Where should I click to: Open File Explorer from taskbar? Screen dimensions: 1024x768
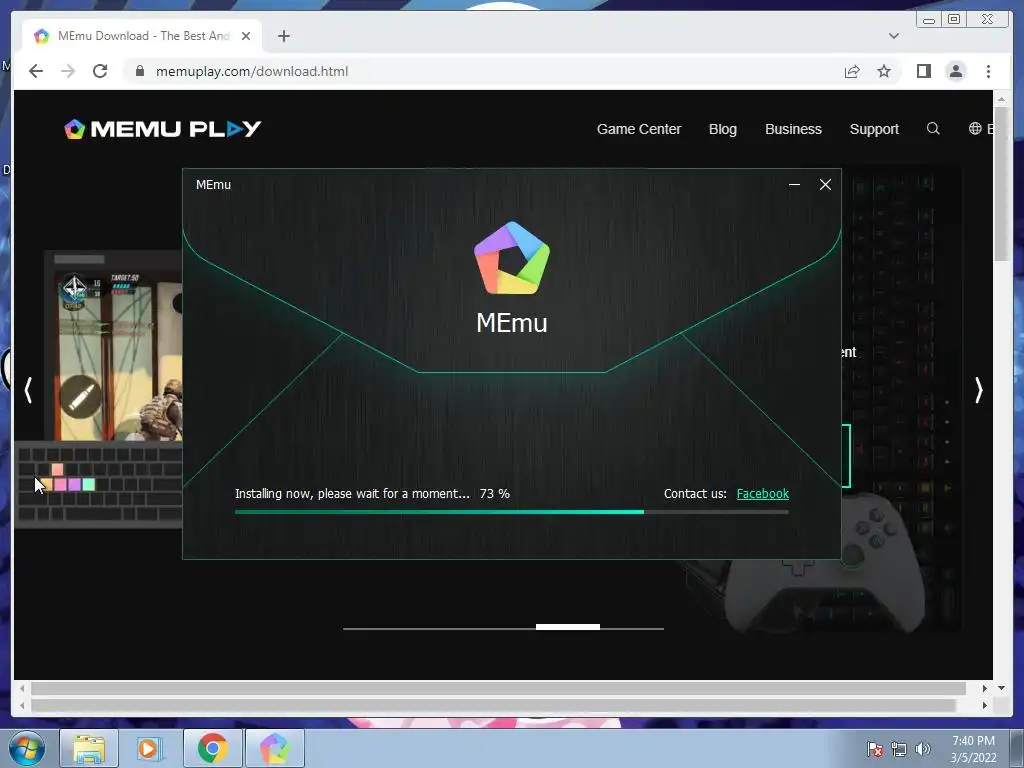89,748
